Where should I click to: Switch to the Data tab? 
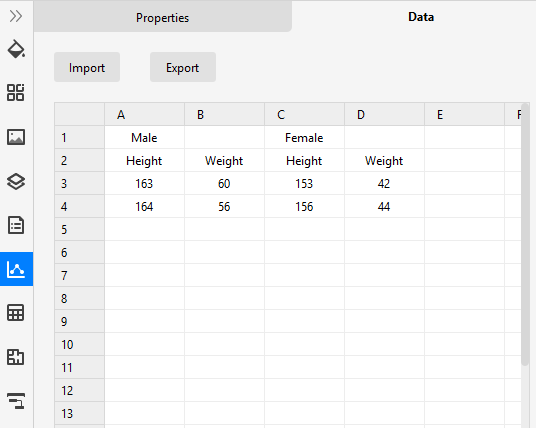click(x=421, y=17)
